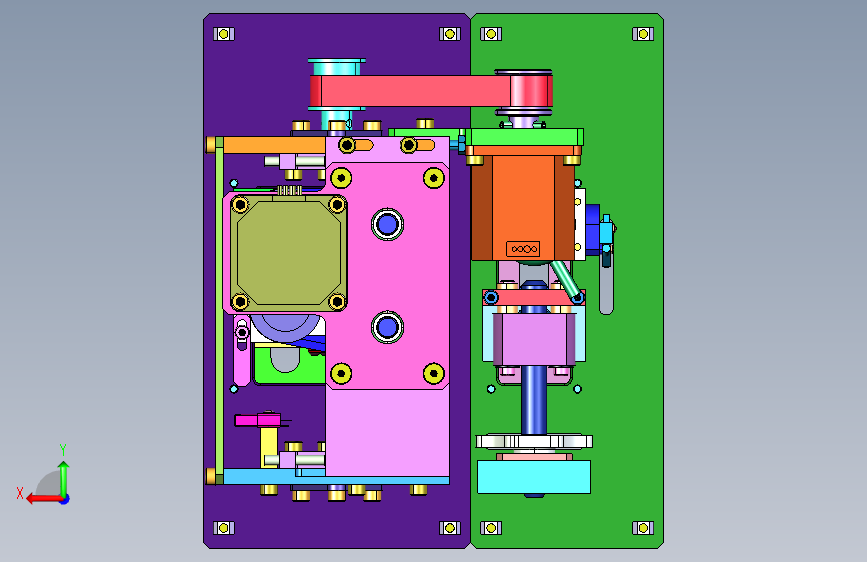
Task: Select the violet coupling housing on the shaft
Action: tap(534, 339)
